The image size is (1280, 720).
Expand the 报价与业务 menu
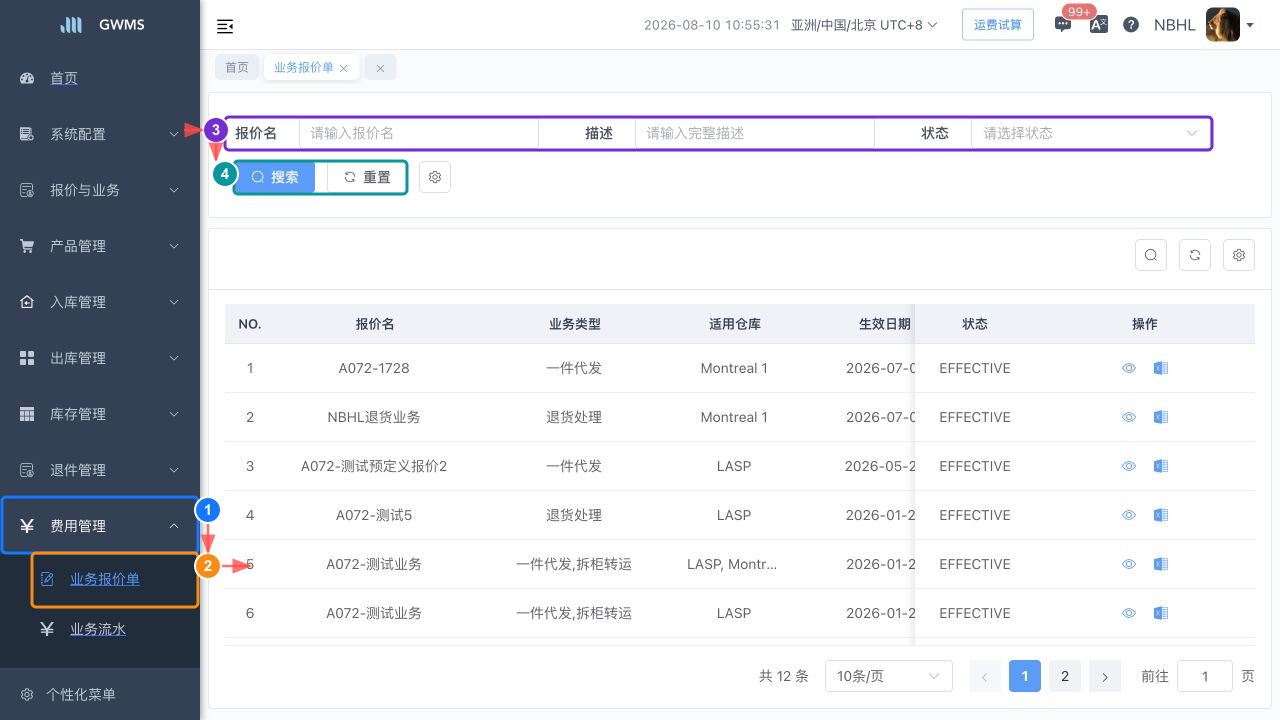100,190
